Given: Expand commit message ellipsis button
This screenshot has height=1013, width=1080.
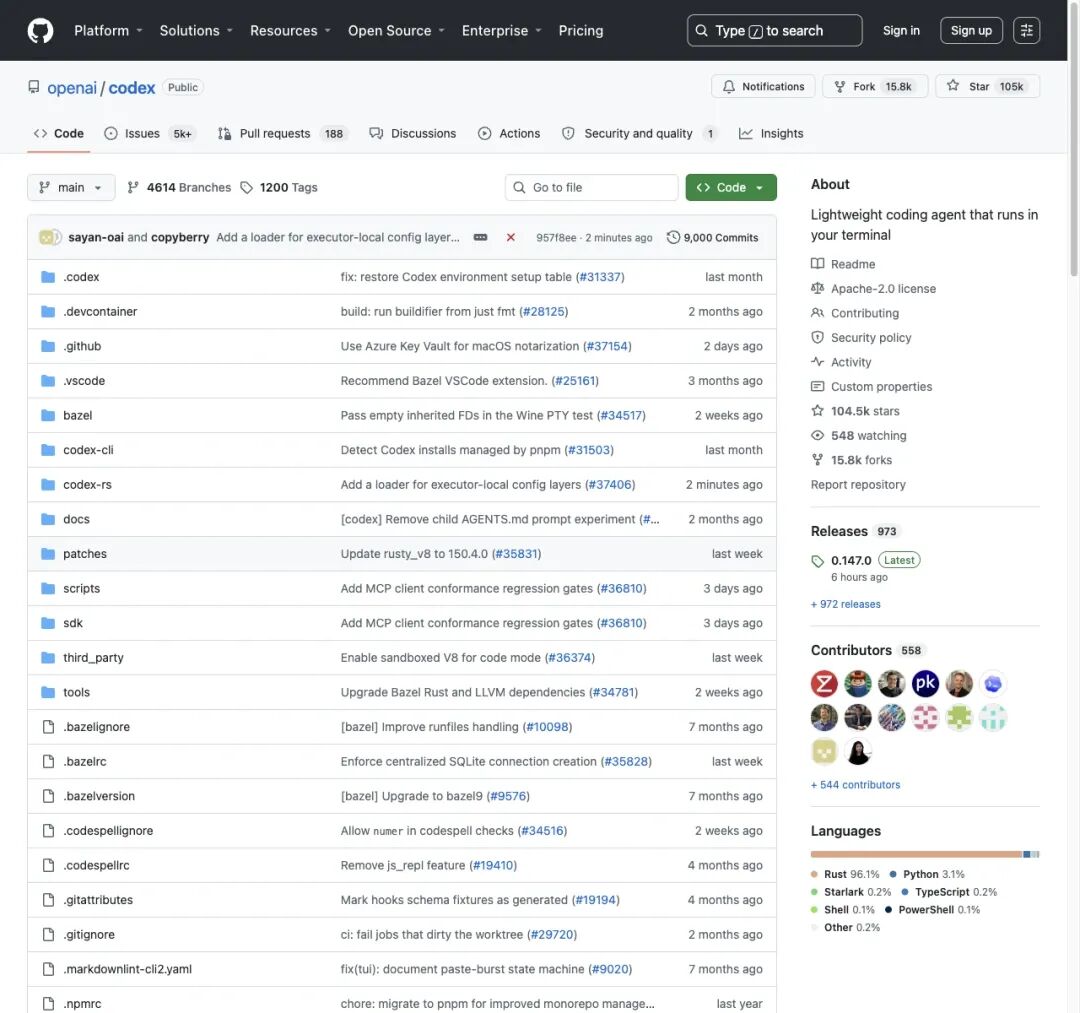Looking at the screenshot, I should (480, 238).
